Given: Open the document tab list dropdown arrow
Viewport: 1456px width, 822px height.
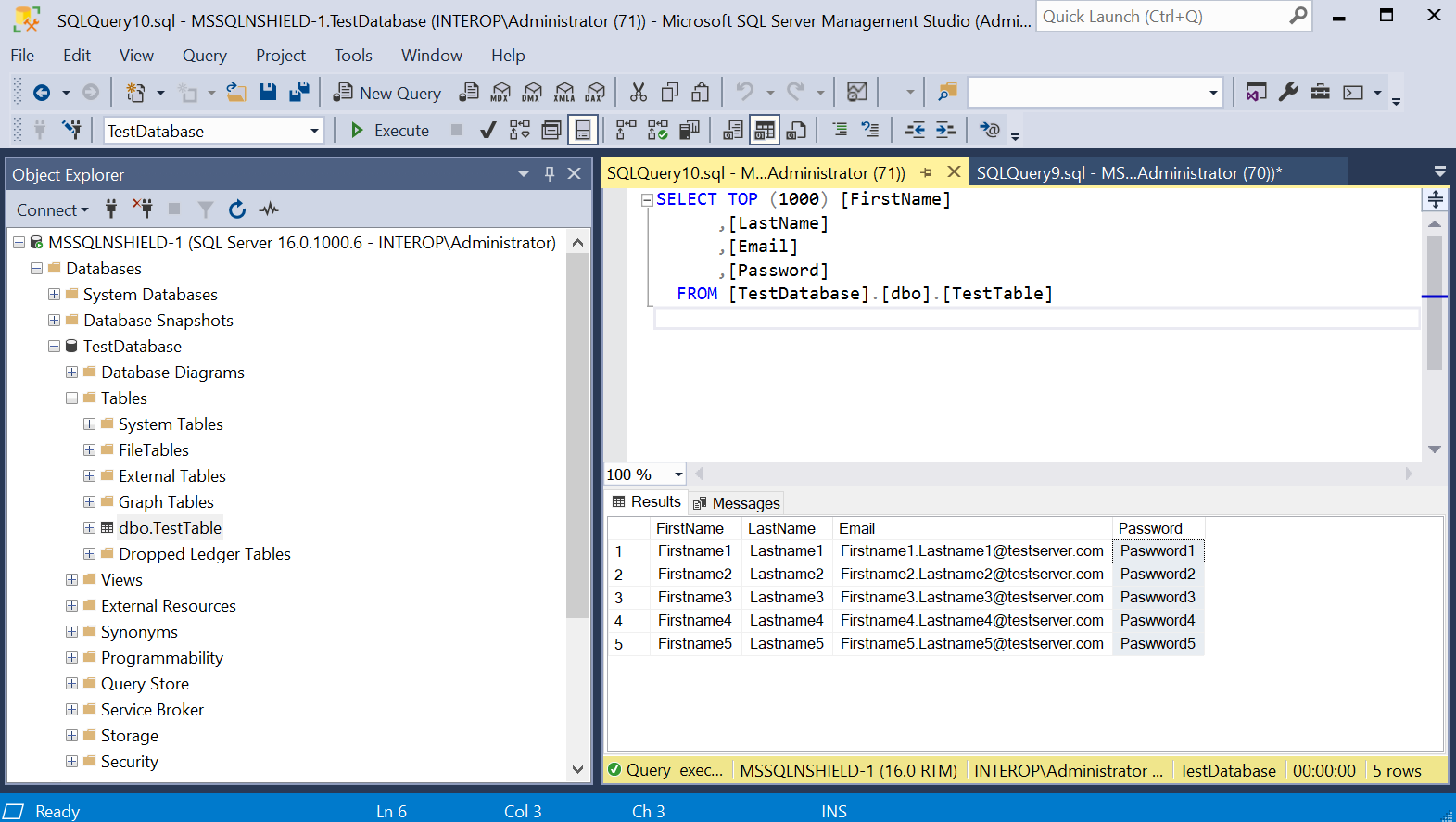Looking at the screenshot, I should point(1439,172).
